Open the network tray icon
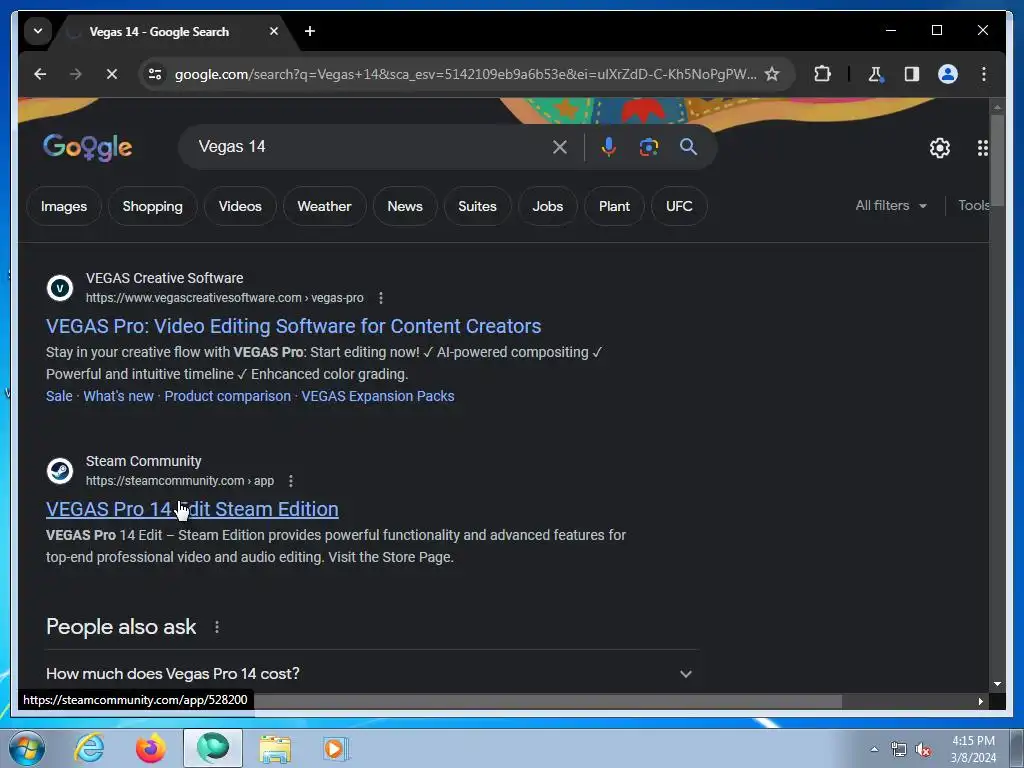The height and width of the screenshot is (768, 1024). click(x=899, y=749)
